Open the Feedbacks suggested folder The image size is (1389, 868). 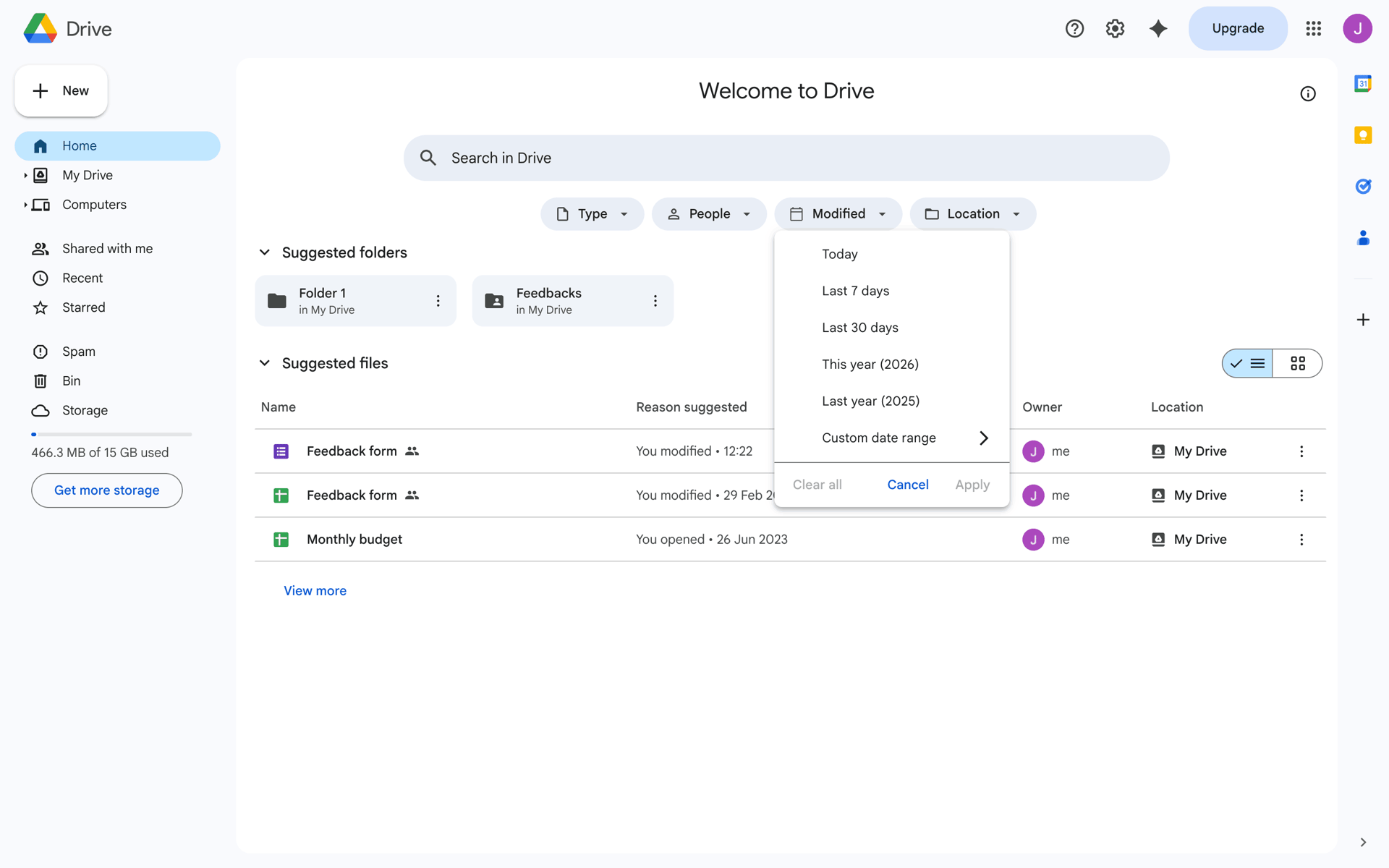point(572,301)
